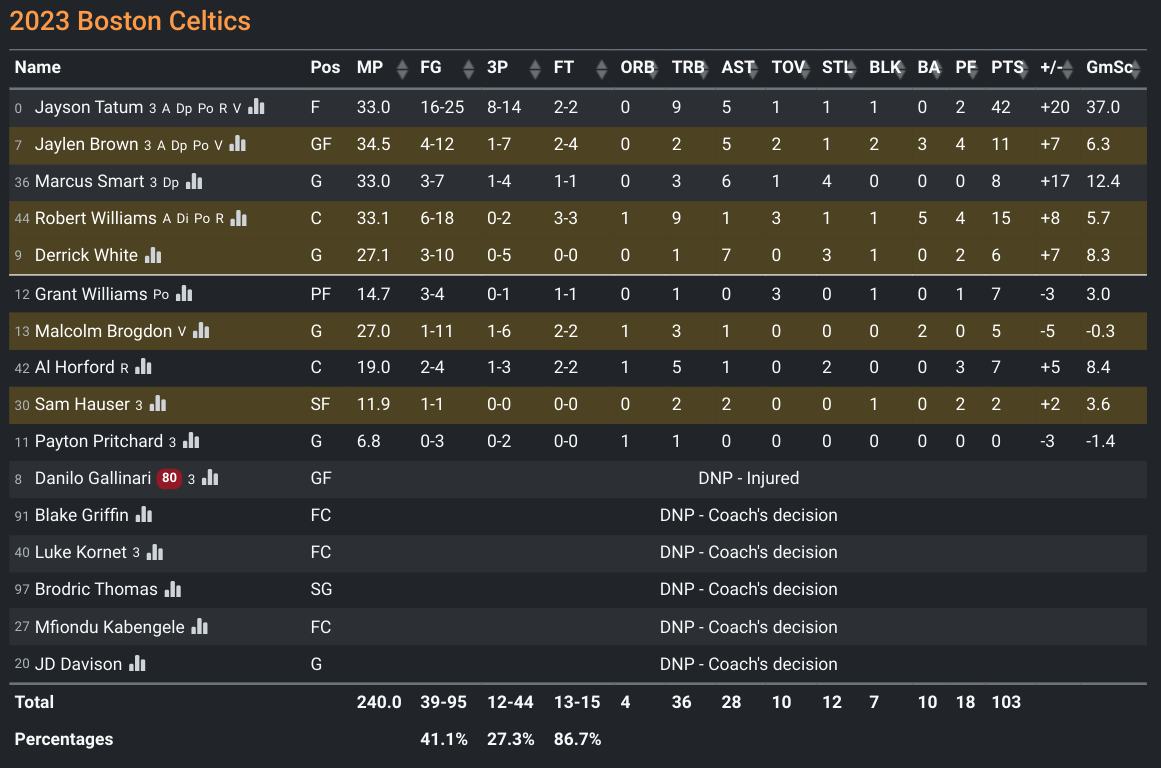Click the bar chart icon next to Jaylen Brown
The image size is (1161, 768).
238,144
